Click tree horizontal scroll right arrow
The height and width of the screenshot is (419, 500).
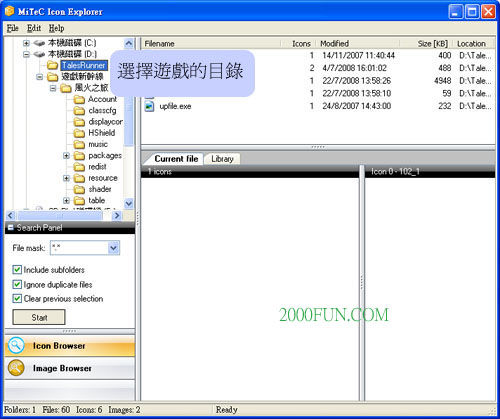click(117, 216)
